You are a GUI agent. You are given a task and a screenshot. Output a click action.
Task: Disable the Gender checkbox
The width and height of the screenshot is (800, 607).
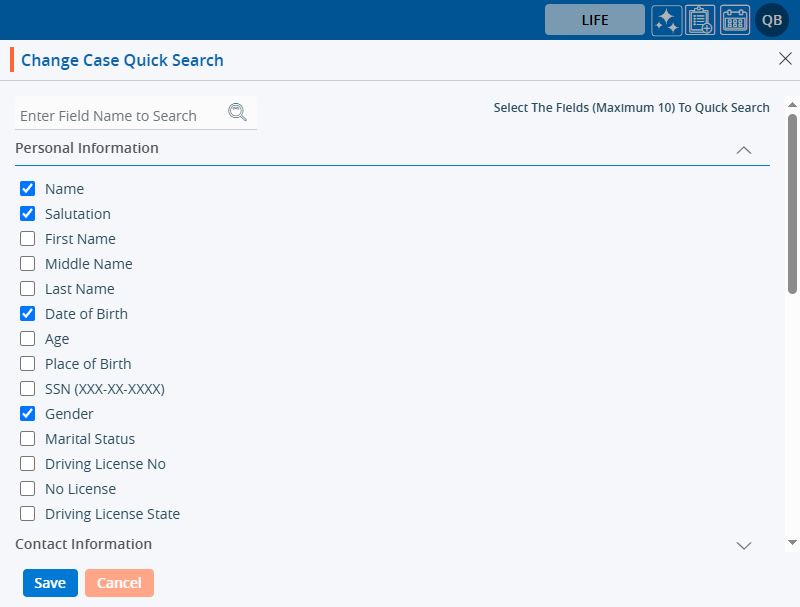28,414
